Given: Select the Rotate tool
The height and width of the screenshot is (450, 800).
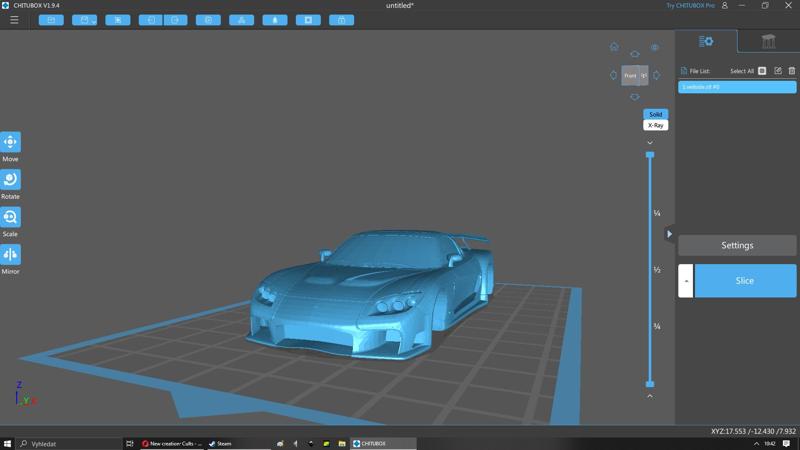Looking at the screenshot, I should point(10,180).
